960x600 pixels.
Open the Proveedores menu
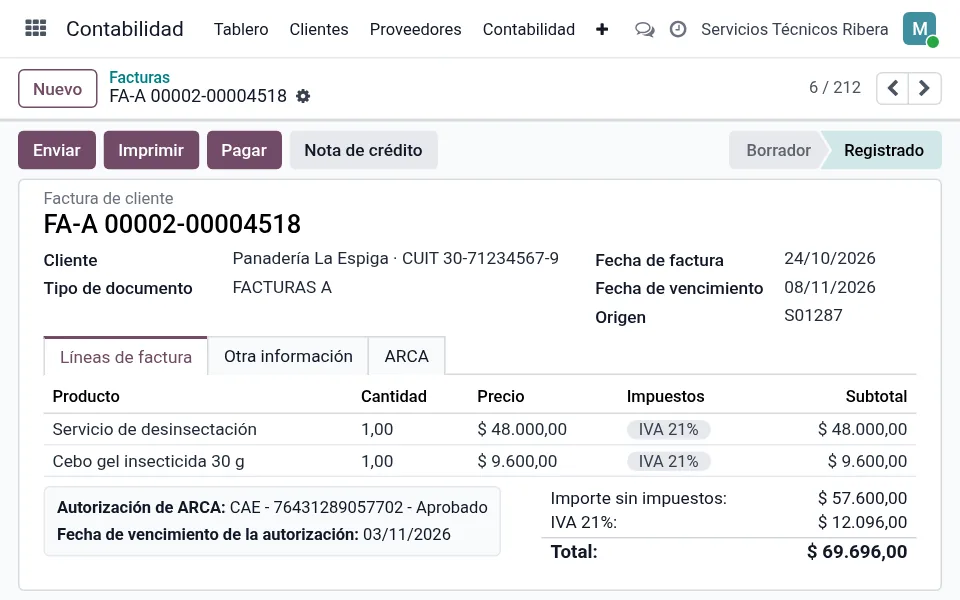point(416,29)
